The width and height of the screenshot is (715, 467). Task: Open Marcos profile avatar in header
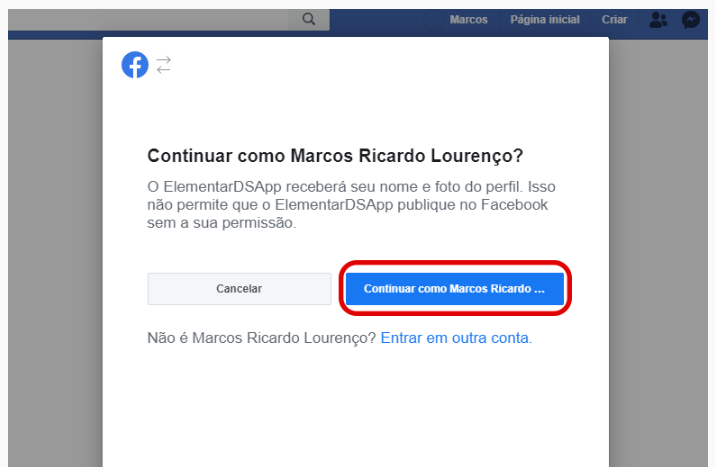(433, 20)
